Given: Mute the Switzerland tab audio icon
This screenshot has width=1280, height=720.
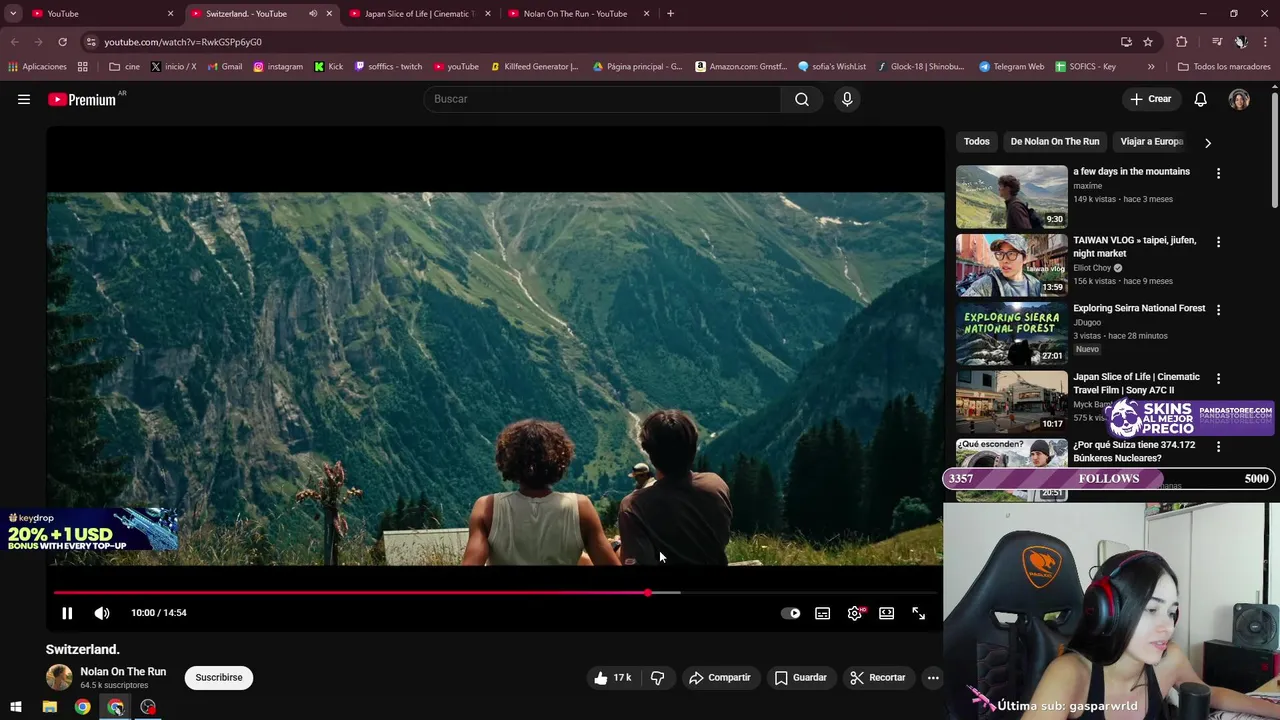Looking at the screenshot, I should [x=313, y=14].
